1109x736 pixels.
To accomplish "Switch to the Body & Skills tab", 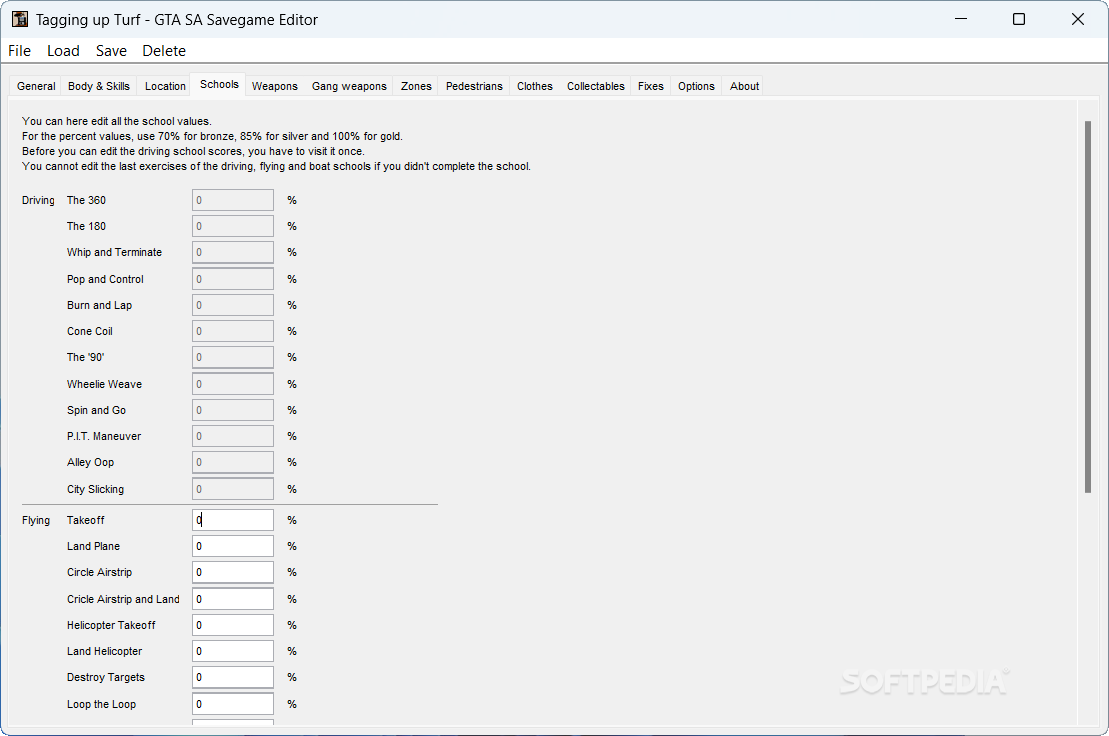I will click(99, 86).
